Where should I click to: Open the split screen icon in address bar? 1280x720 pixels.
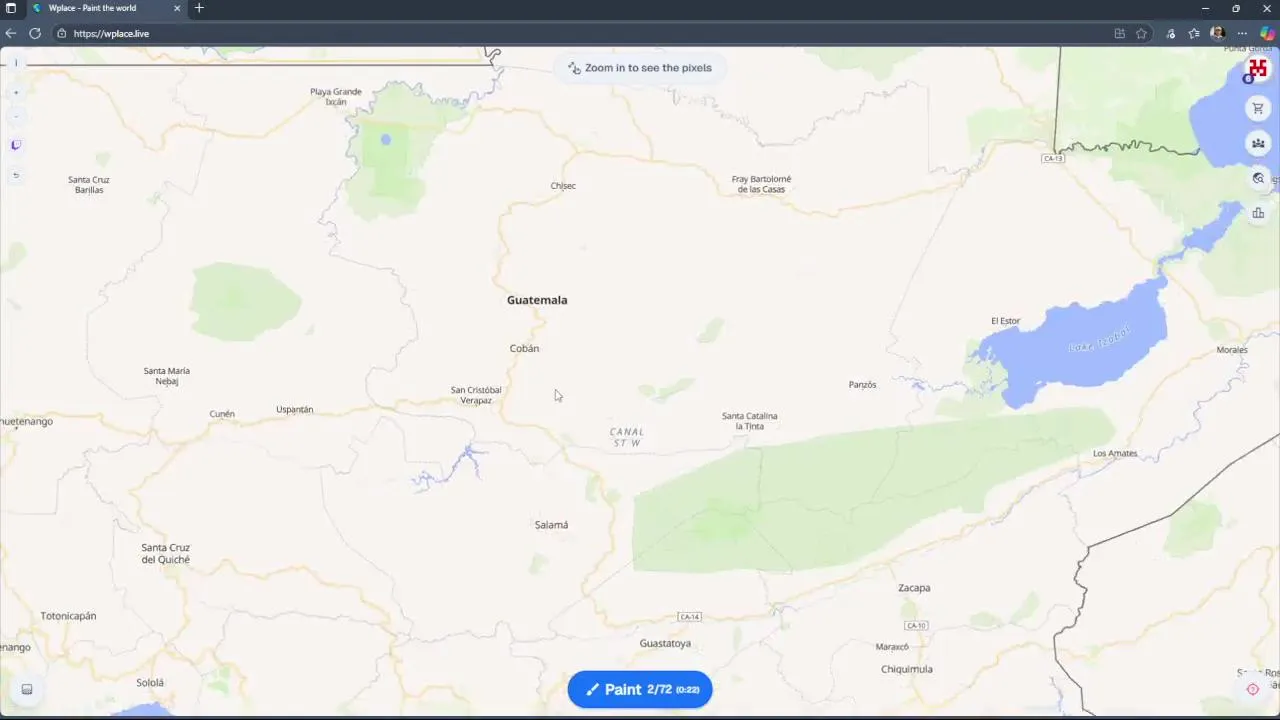coord(1119,33)
